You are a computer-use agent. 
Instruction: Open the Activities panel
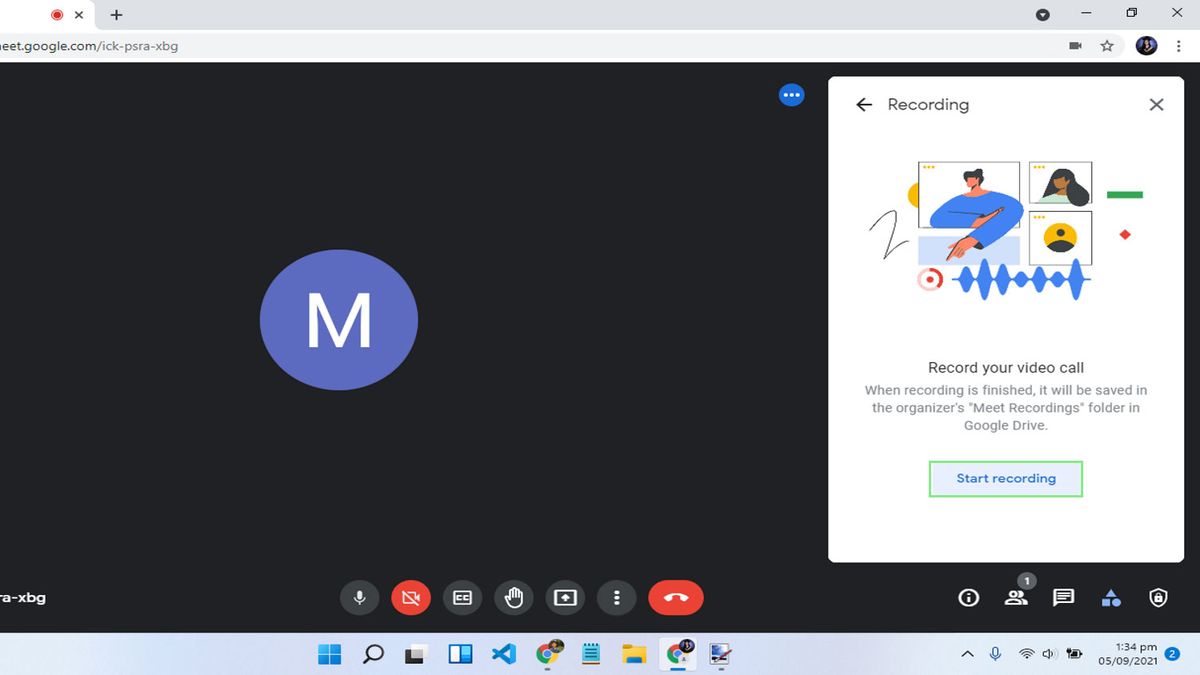[1111, 598]
